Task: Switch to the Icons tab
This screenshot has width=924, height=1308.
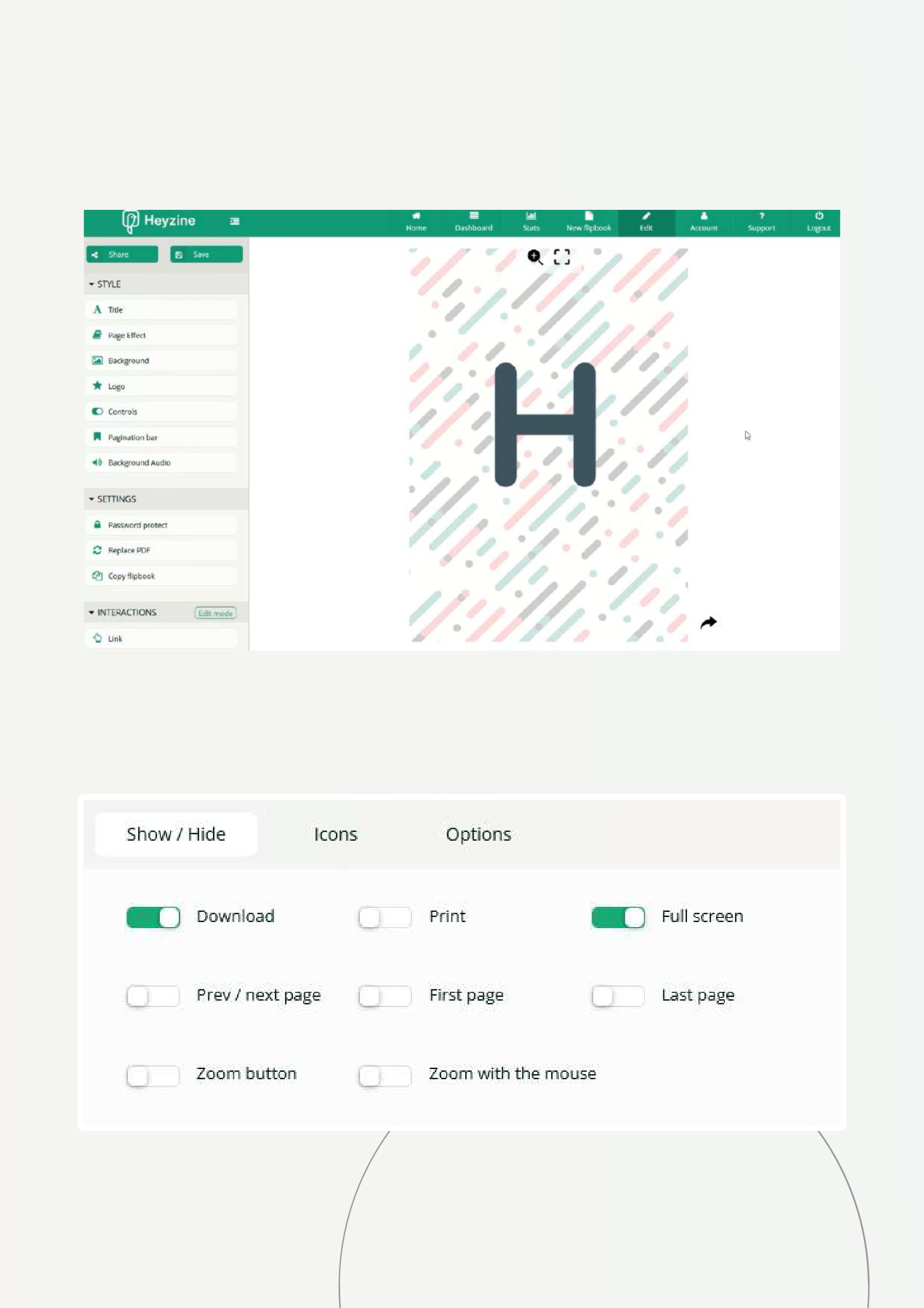Action: click(x=335, y=834)
